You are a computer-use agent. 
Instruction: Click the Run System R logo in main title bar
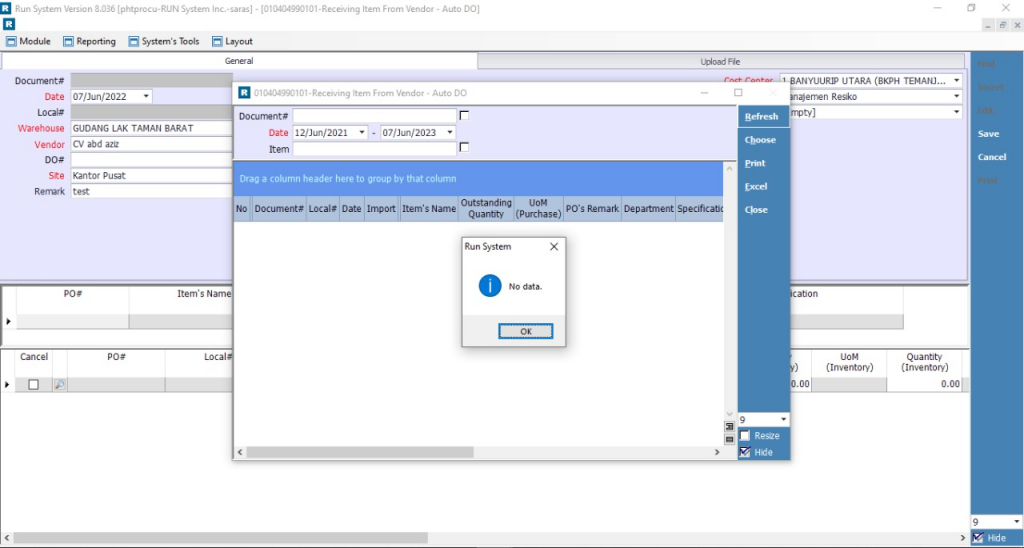[6, 8]
